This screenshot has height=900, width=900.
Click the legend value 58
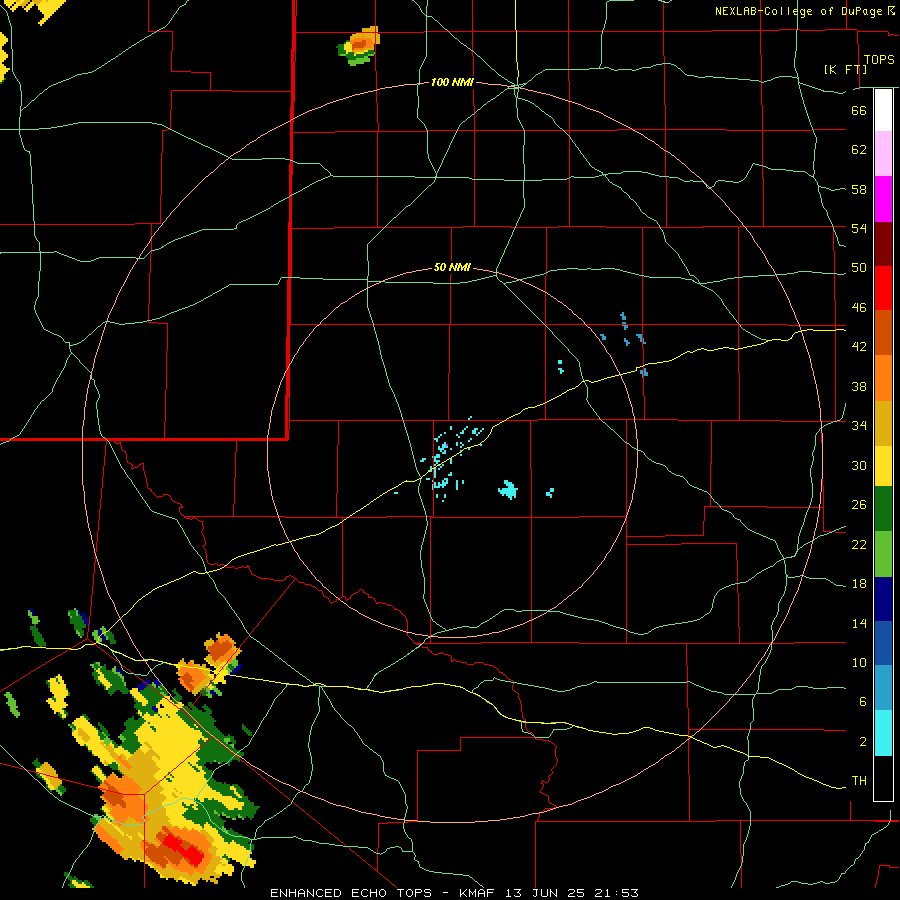coord(859,189)
